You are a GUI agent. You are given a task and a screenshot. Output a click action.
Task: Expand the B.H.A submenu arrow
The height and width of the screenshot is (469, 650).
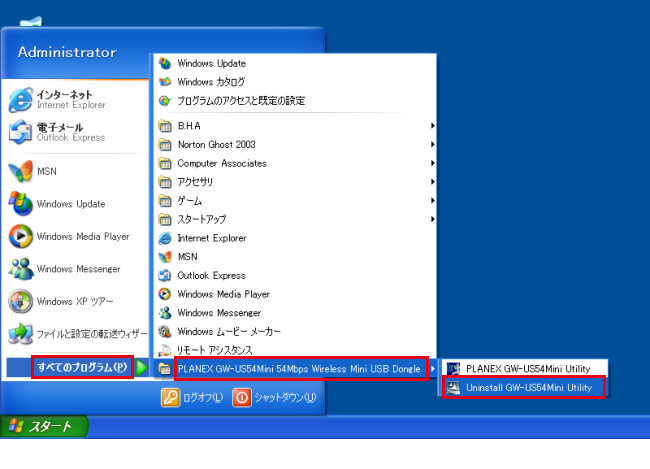click(x=432, y=126)
